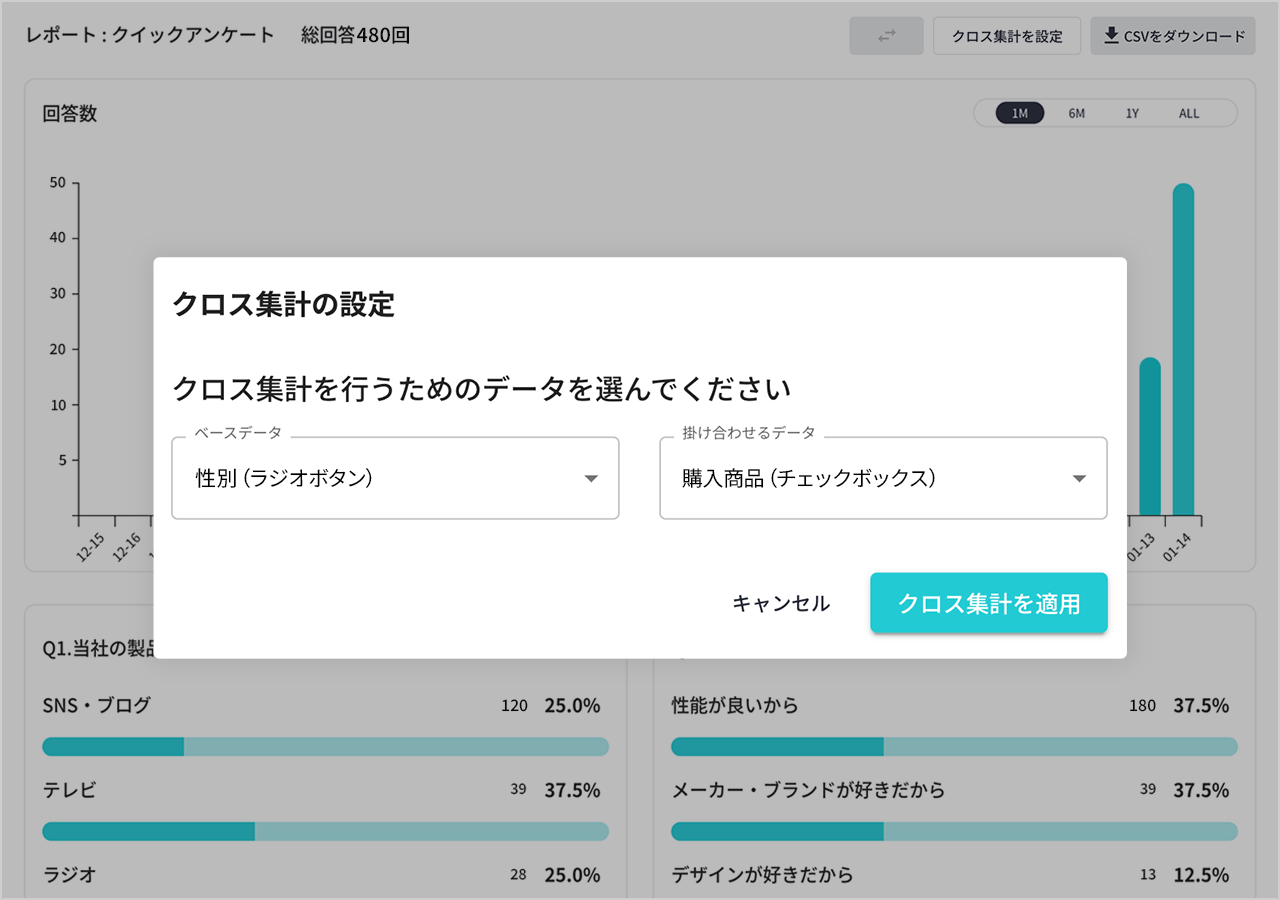Click the 性能が良いから result bar
This screenshot has width=1280, height=900.
pos(955,746)
